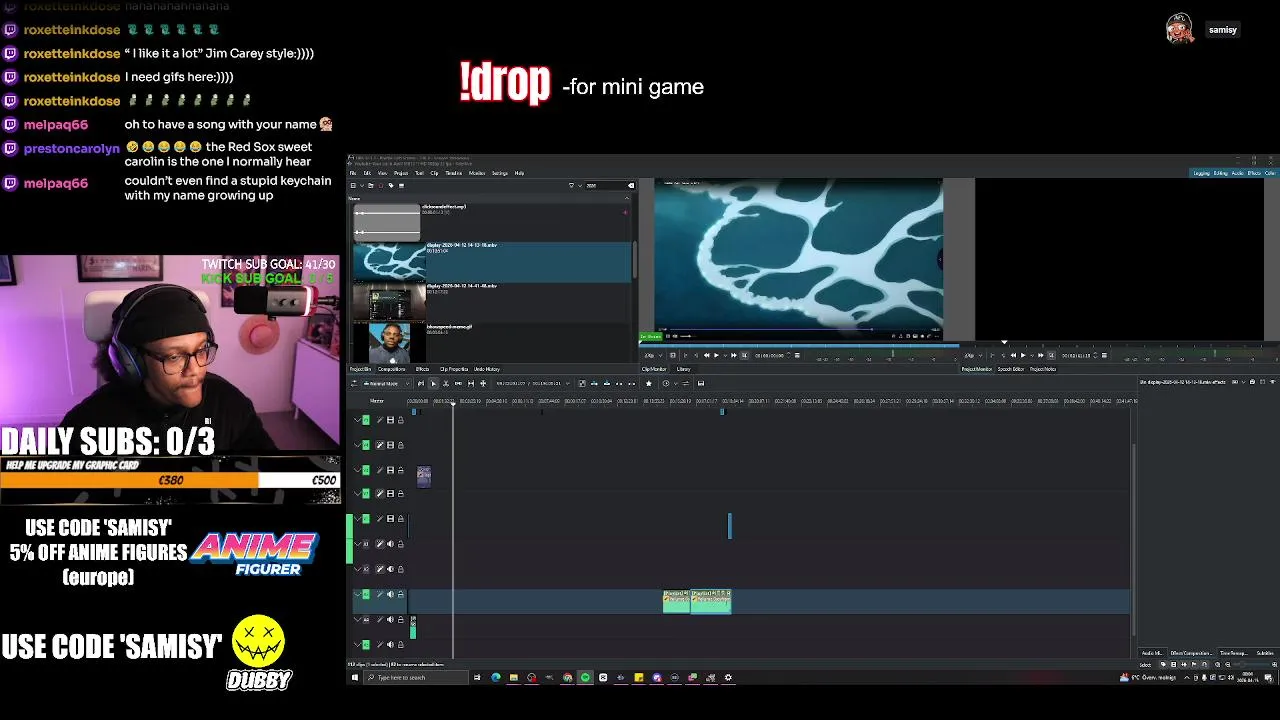Screen dimensions: 1280x720
Task: Click the Windows taskbar search box
Action: [x=417, y=678]
